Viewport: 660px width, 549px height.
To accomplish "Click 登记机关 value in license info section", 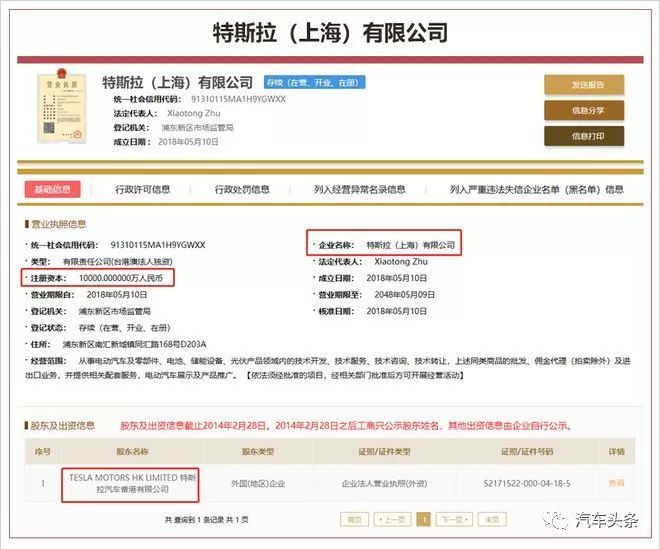I will tap(114, 312).
